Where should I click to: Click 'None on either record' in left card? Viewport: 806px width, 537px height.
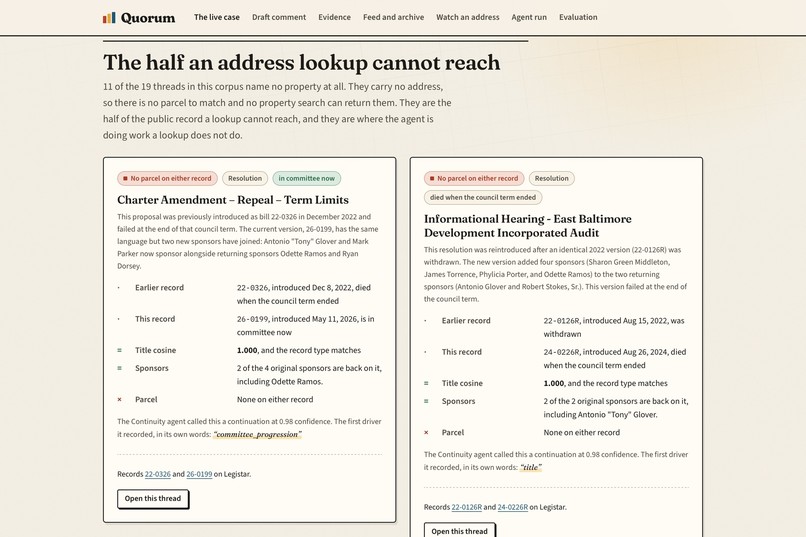275,399
